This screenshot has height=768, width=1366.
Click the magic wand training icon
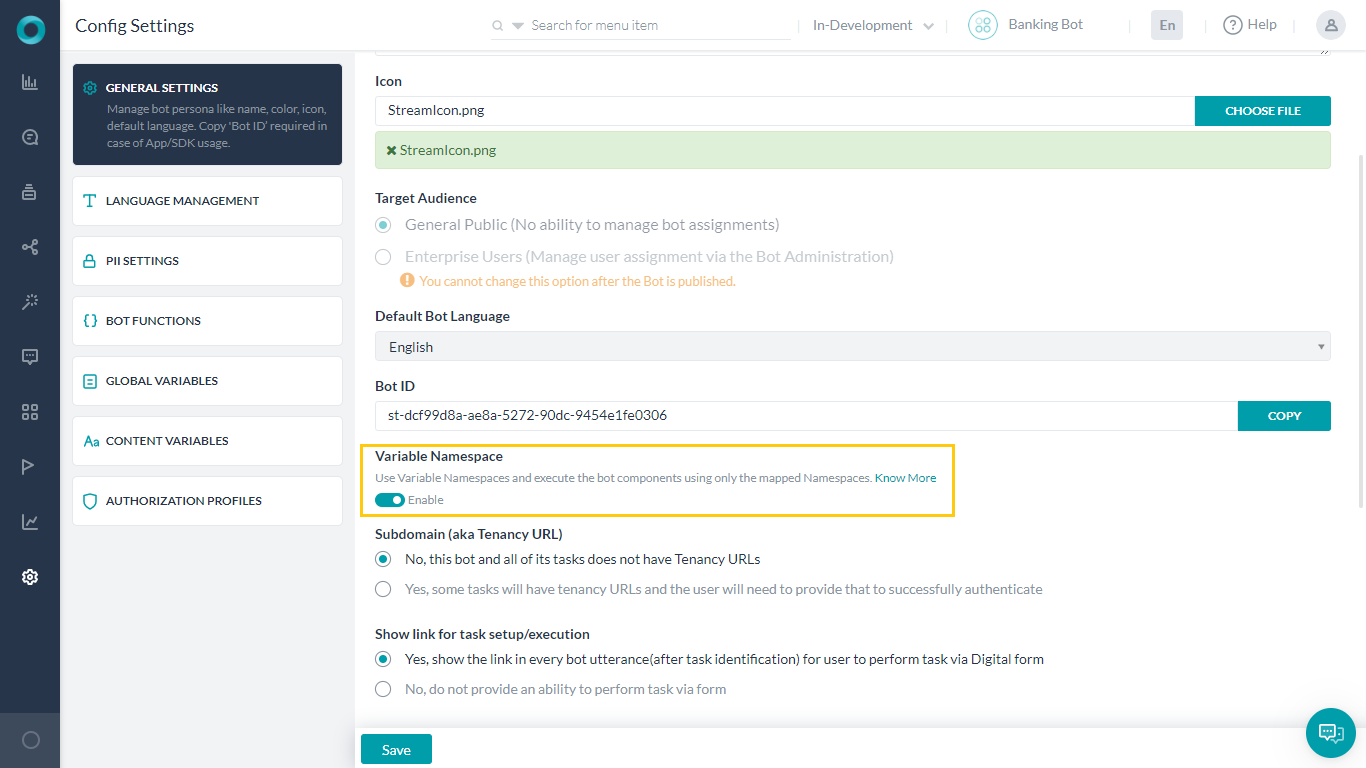coord(29,302)
